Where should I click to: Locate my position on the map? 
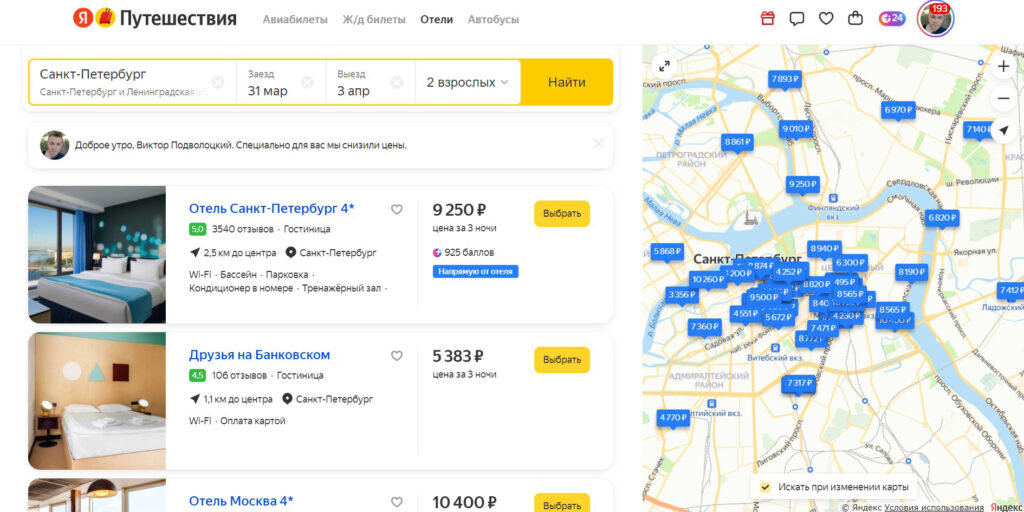[x=1004, y=131]
